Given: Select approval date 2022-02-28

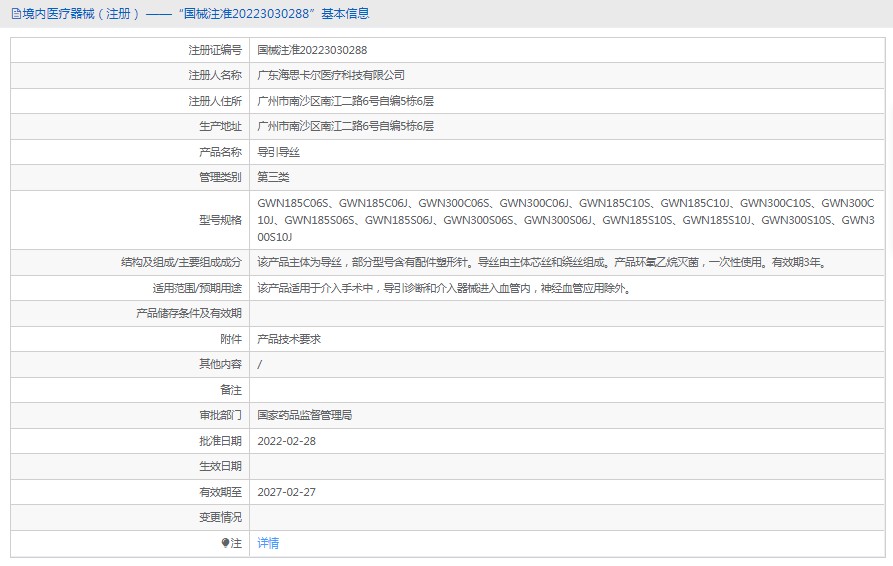Looking at the screenshot, I should [x=286, y=441].
